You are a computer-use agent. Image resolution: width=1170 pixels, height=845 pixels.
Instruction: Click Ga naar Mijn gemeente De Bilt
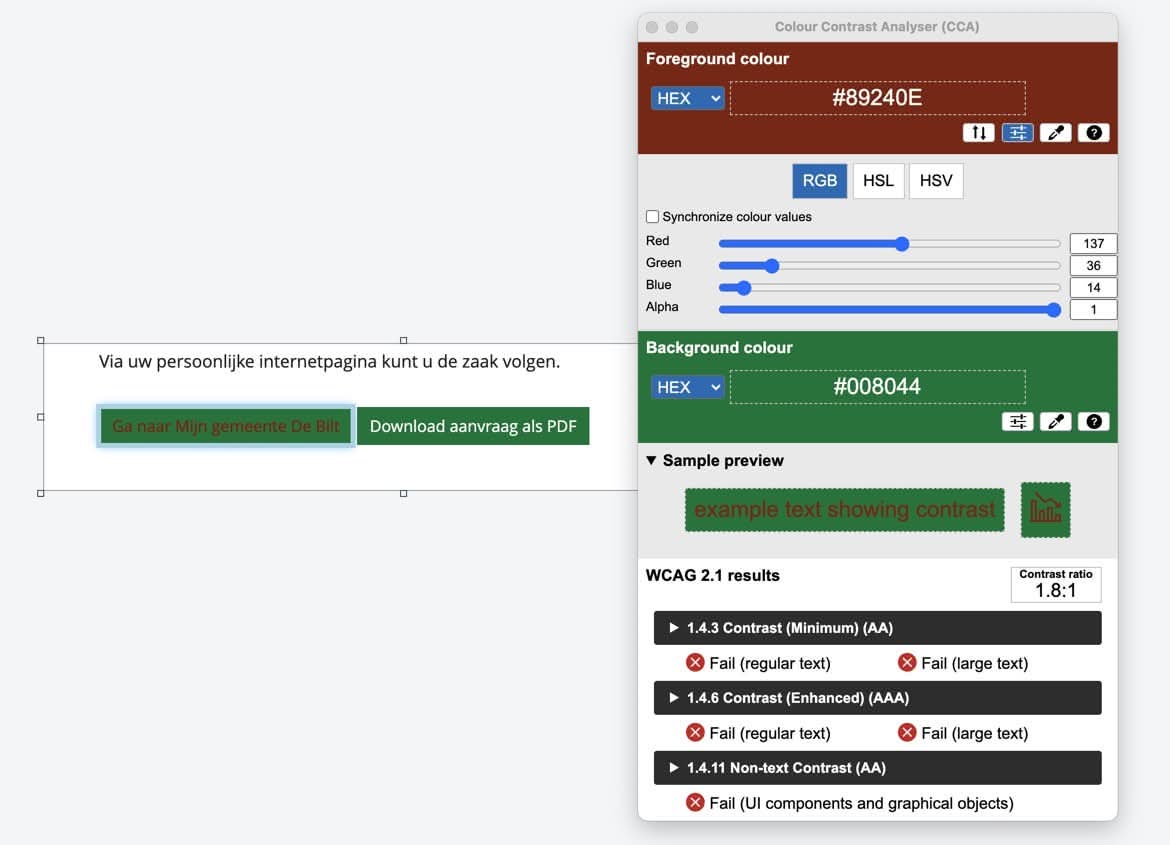click(x=225, y=426)
